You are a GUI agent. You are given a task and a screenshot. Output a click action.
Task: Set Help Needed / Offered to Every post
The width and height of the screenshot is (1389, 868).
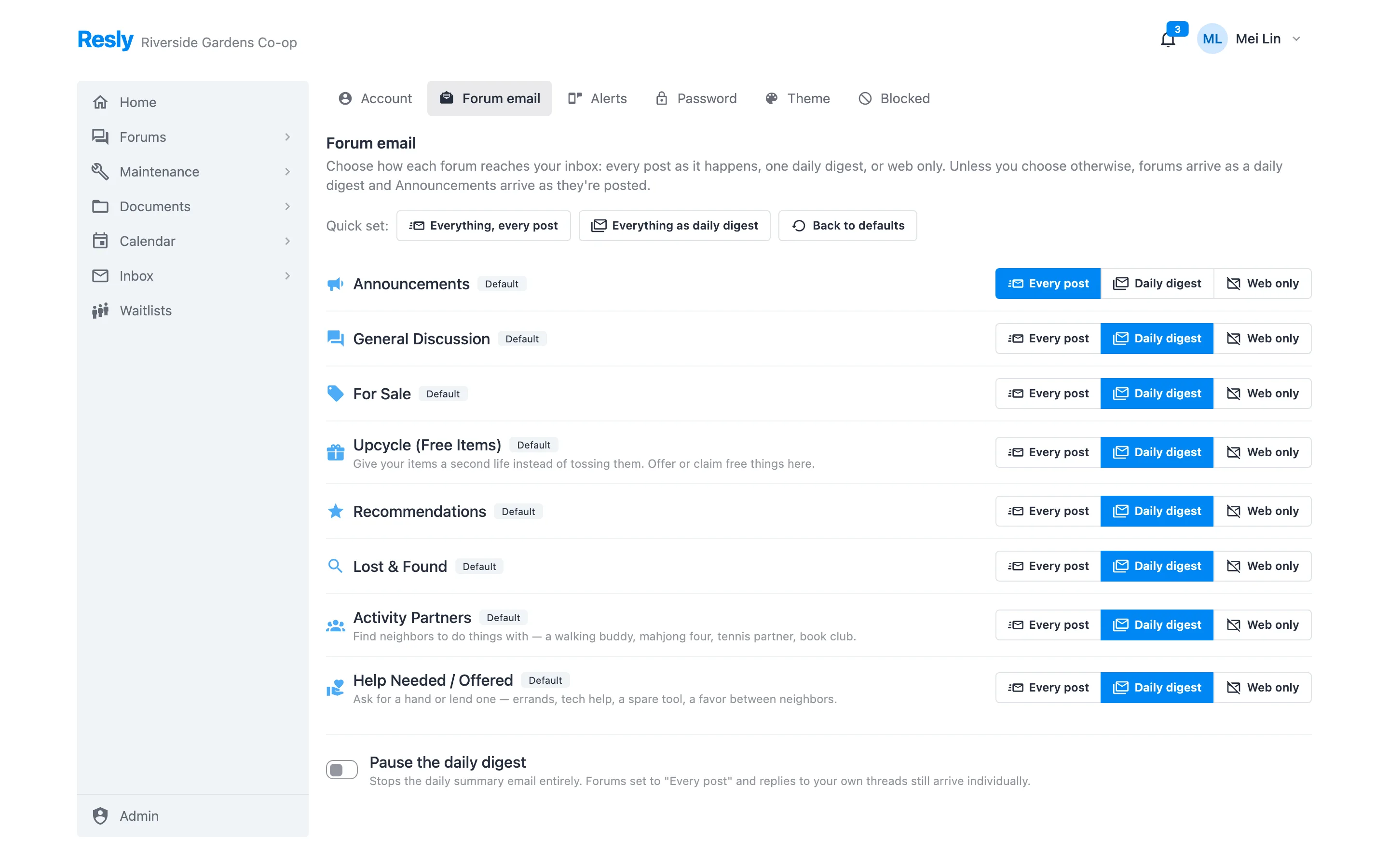click(x=1048, y=688)
